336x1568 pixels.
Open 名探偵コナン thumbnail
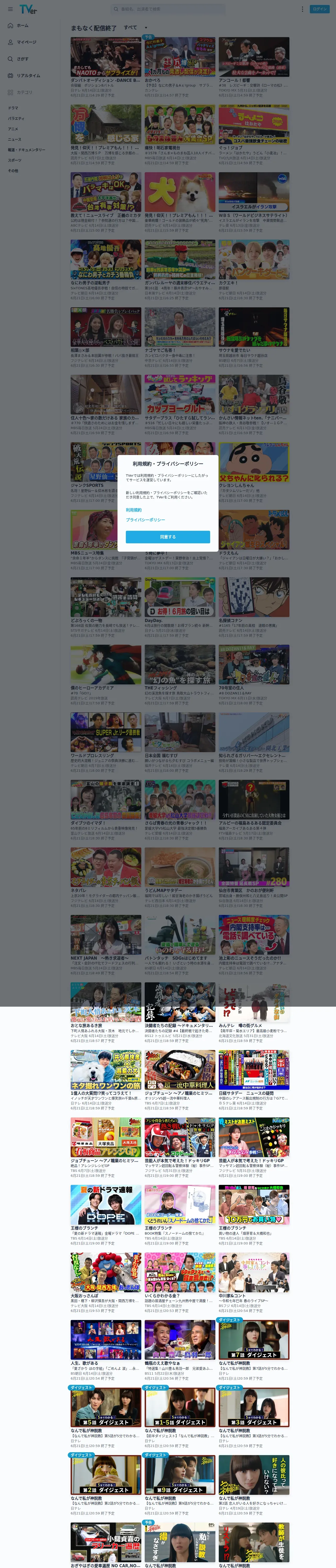point(254,597)
